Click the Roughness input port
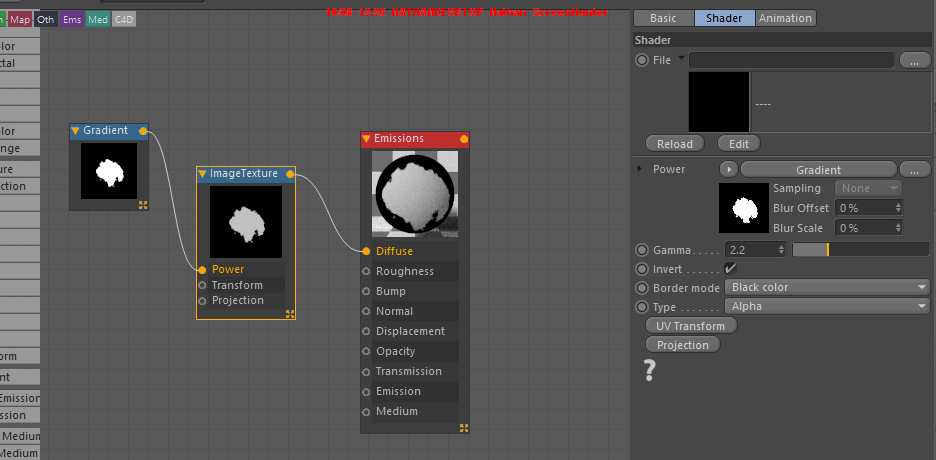 tap(366, 271)
